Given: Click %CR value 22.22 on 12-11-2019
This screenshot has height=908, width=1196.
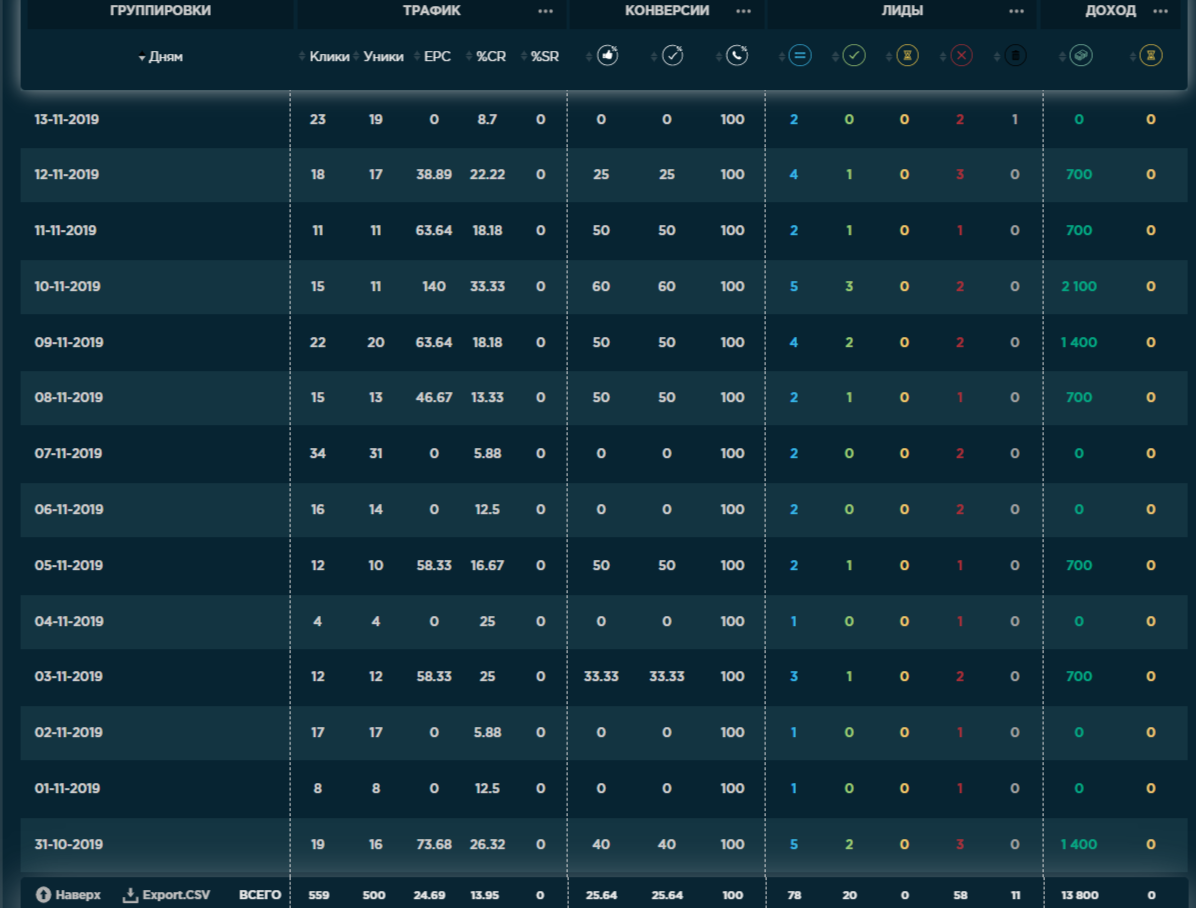Looking at the screenshot, I should pos(487,174).
